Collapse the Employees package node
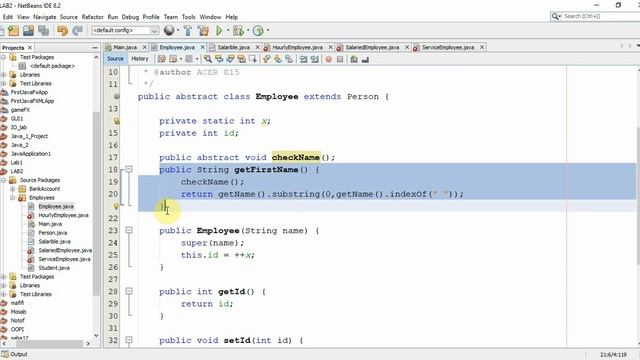 (13, 198)
